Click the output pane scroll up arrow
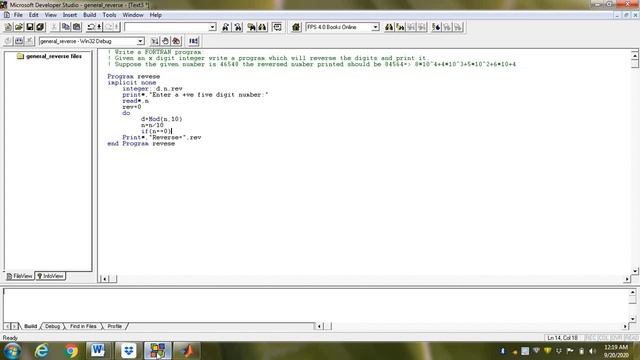640x360 pixels. (632, 292)
